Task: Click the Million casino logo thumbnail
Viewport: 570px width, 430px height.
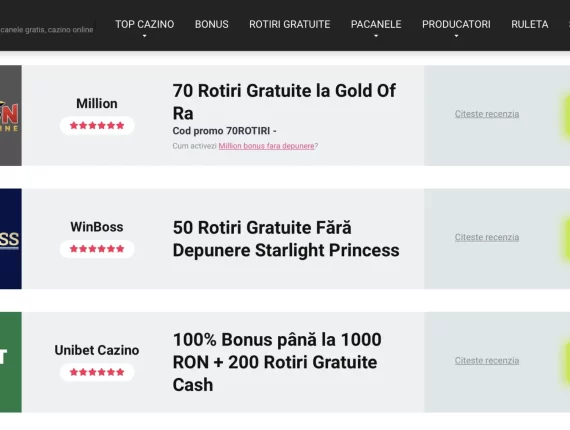Action: pyautogui.click(x=11, y=116)
